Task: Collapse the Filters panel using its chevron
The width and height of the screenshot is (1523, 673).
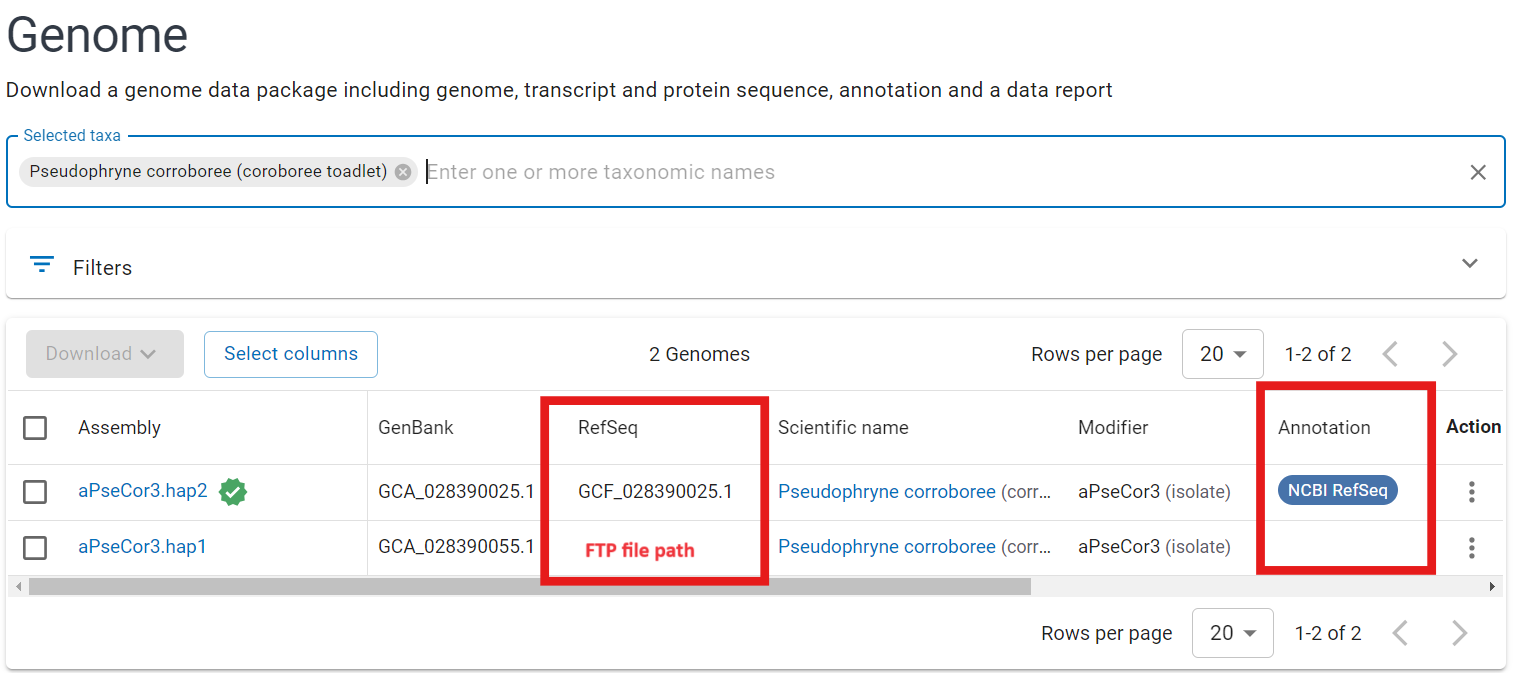Action: tap(1469, 262)
